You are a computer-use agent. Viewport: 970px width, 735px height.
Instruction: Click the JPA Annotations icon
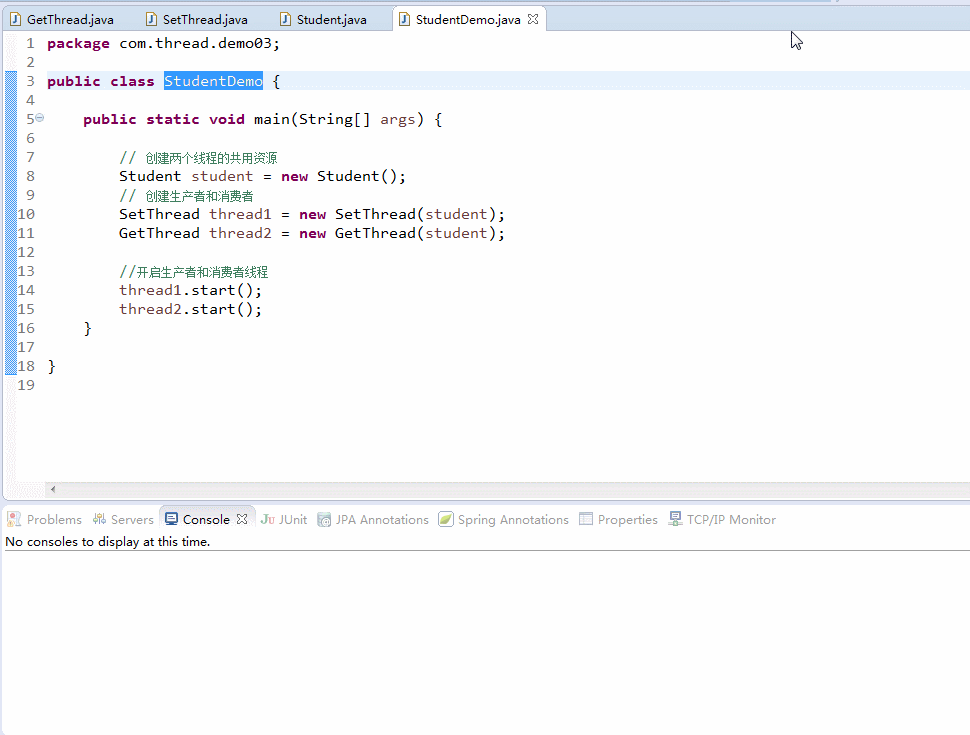tap(324, 519)
